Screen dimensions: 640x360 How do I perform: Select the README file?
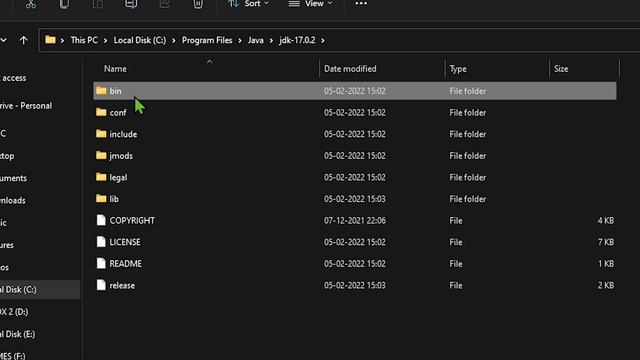pyautogui.click(x=355, y=264)
